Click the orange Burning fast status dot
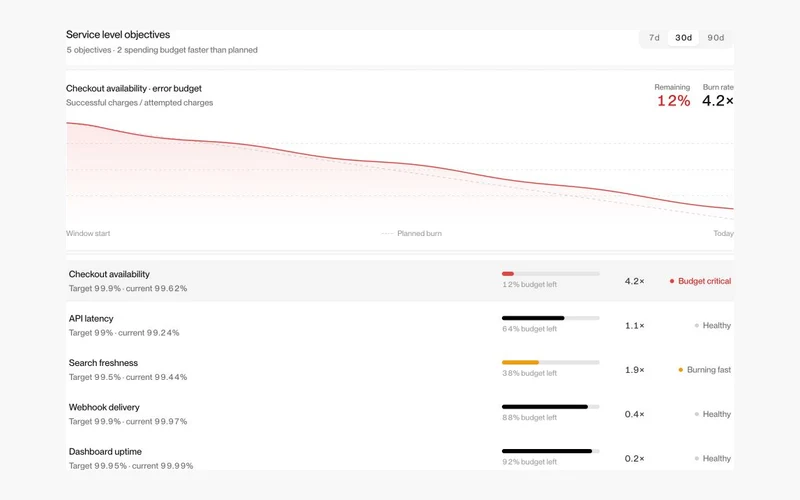The height and width of the screenshot is (500, 800). pos(681,370)
